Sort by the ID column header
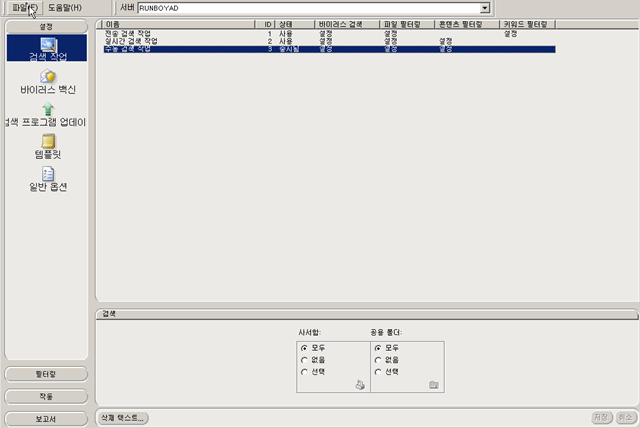The height and width of the screenshot is (428, 640). tap(265, 24)
